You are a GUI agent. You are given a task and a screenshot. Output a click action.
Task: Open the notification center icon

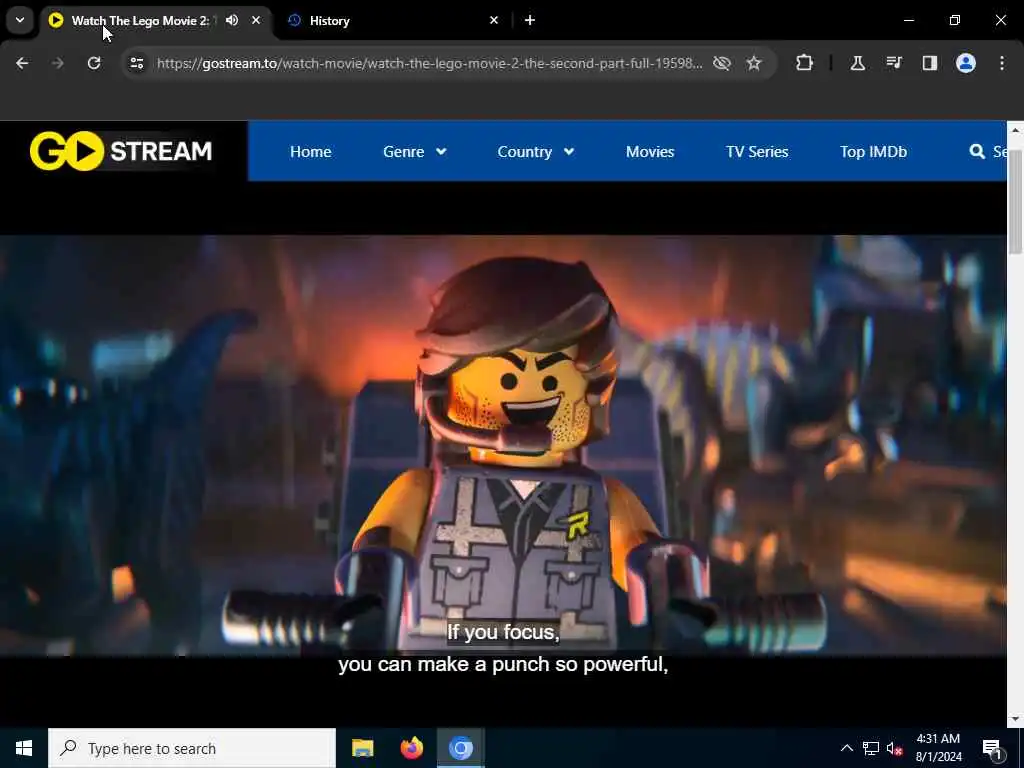click(993, 748)
